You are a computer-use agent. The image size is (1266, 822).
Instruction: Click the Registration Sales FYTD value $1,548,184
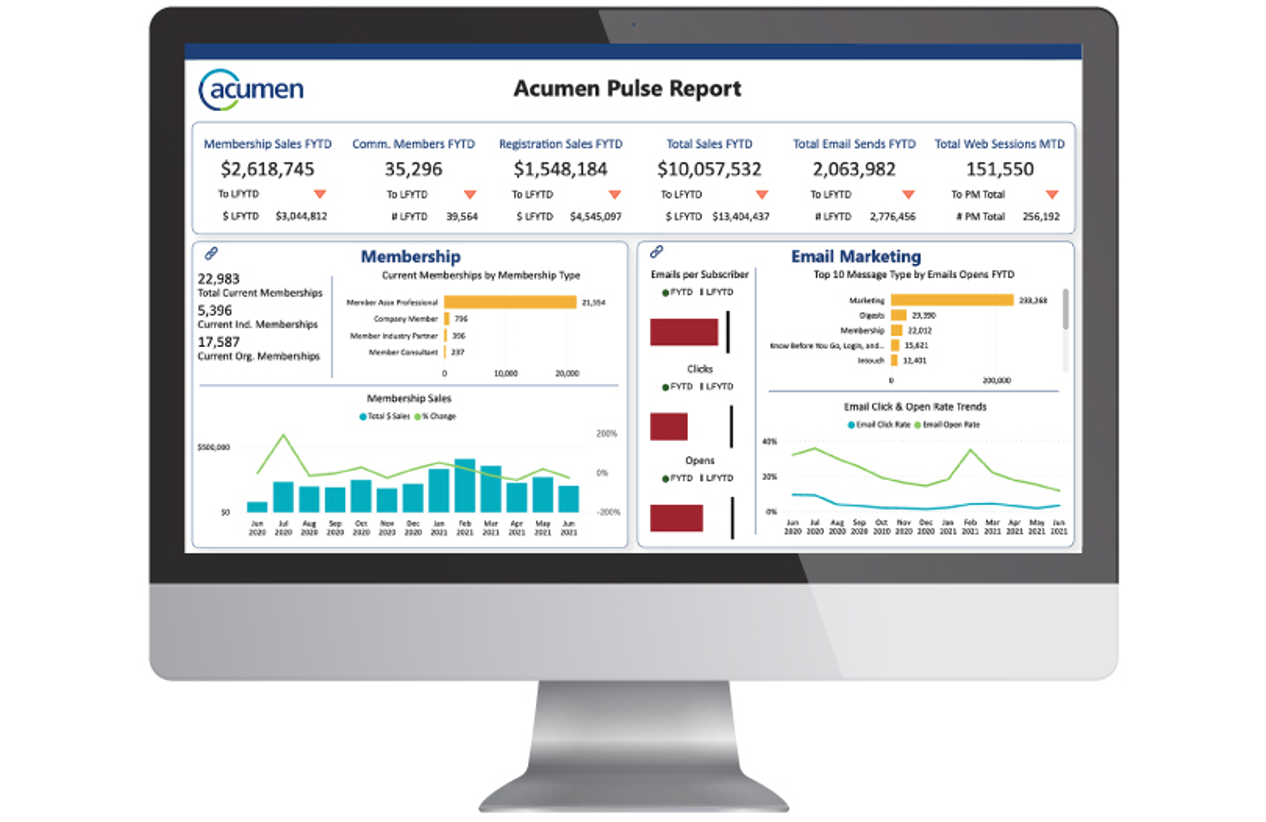[560, 169]
